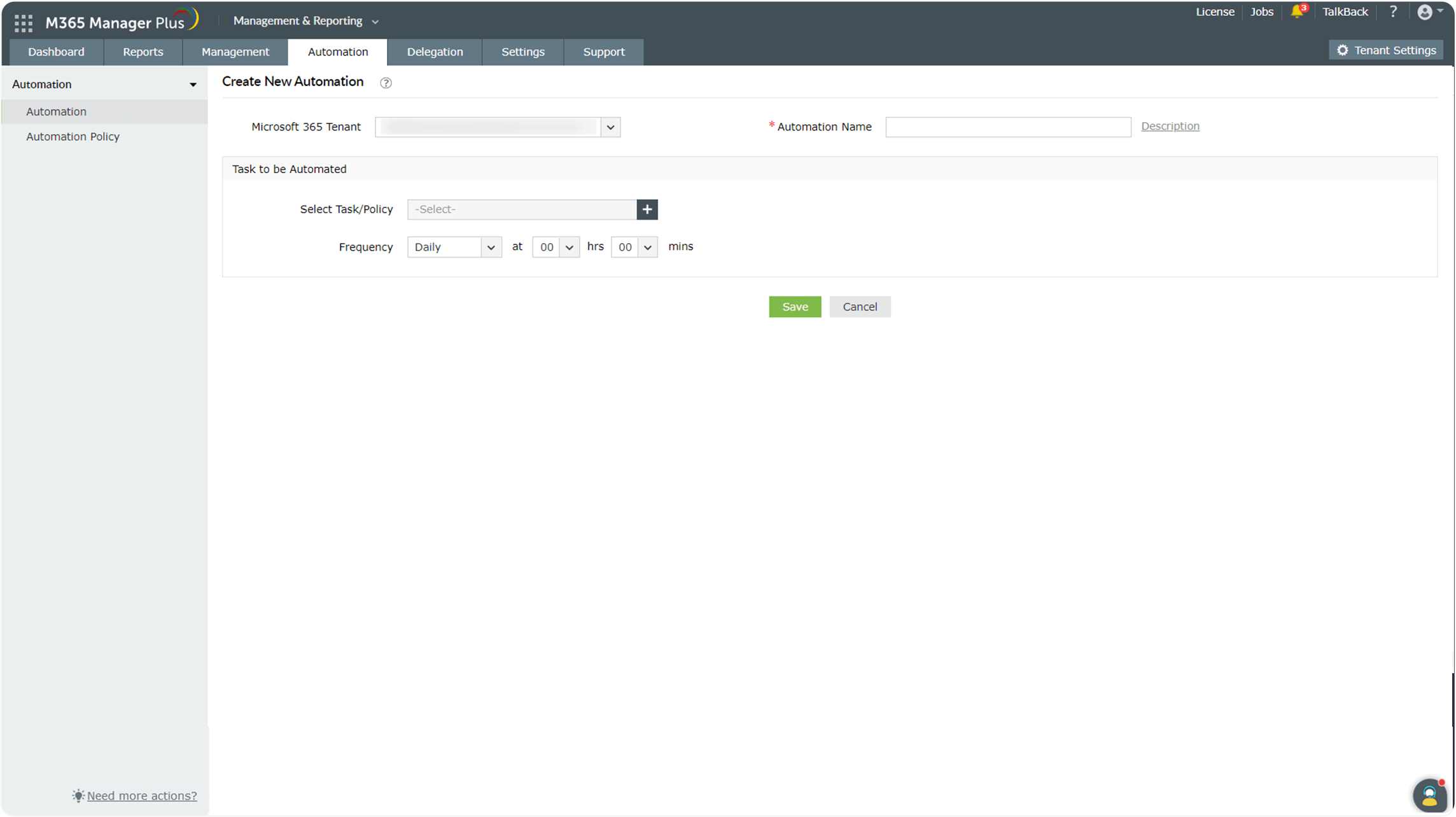Collapse the Automation sidebar section

point(193,83)
